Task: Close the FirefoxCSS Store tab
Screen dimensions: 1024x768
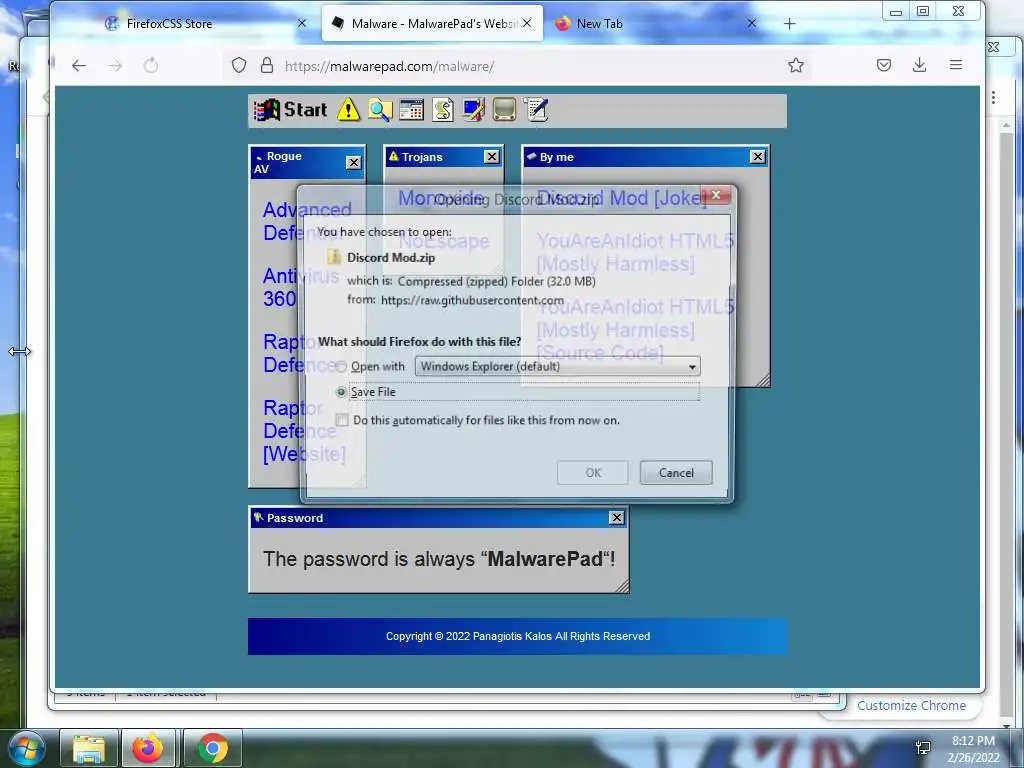Action: [302, 24]
